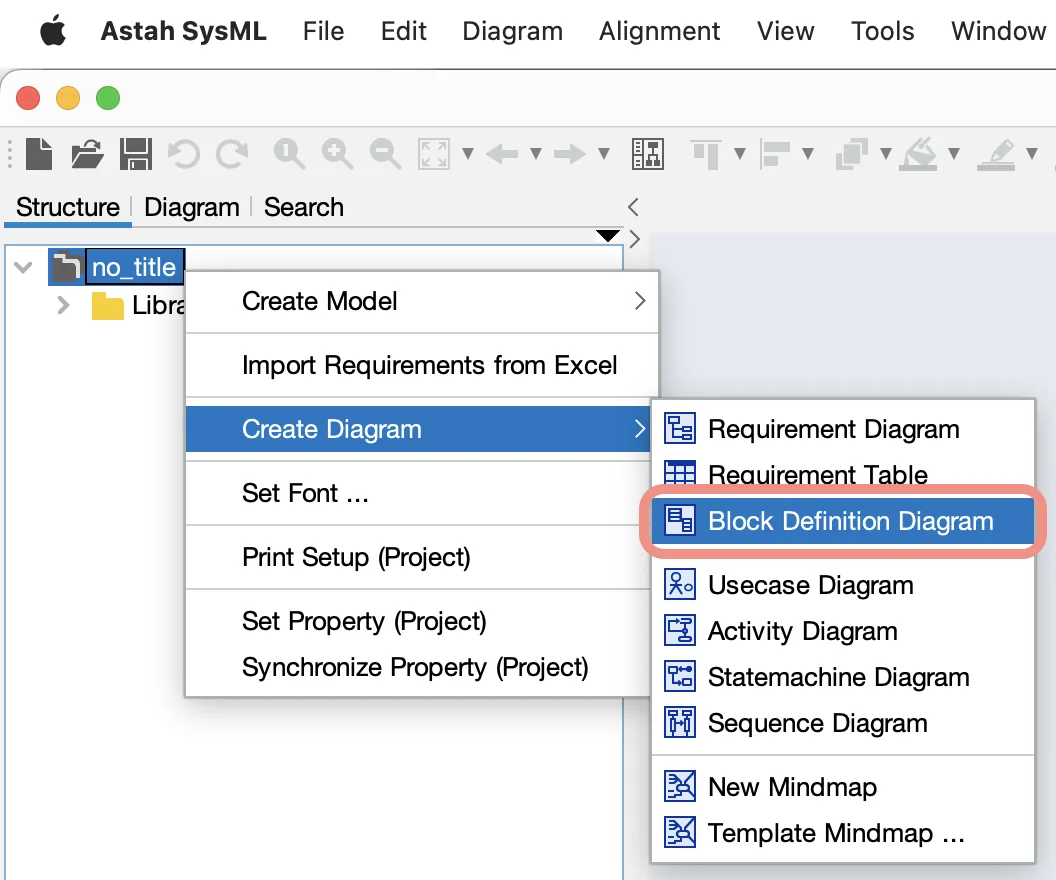Collapse the no_title project tree node
Image resolution: width=1056 pixels, height=880 pixels.
pos(24,267)
